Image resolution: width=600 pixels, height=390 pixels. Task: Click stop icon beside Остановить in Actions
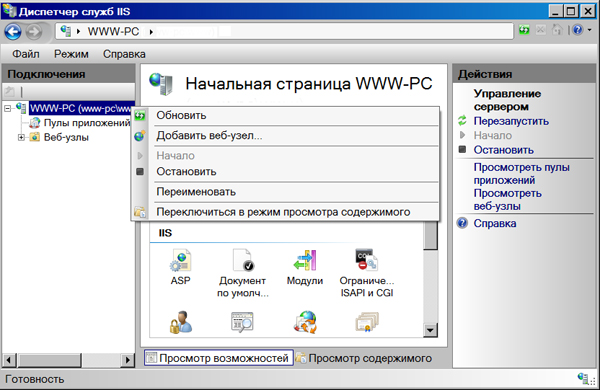click(462, 150)
